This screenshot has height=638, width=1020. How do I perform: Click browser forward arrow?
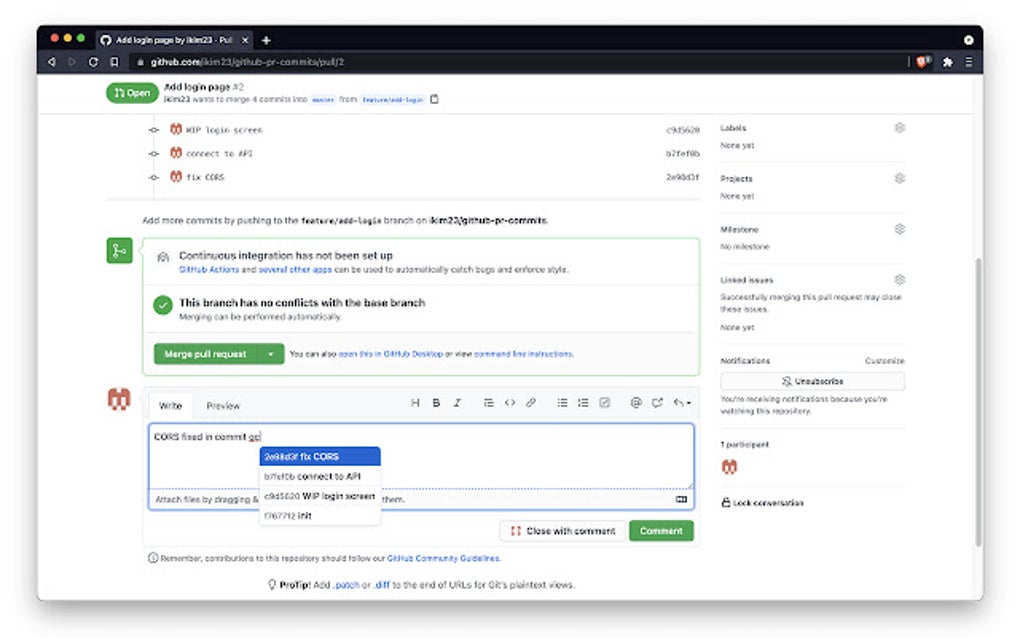coord(72,62)
